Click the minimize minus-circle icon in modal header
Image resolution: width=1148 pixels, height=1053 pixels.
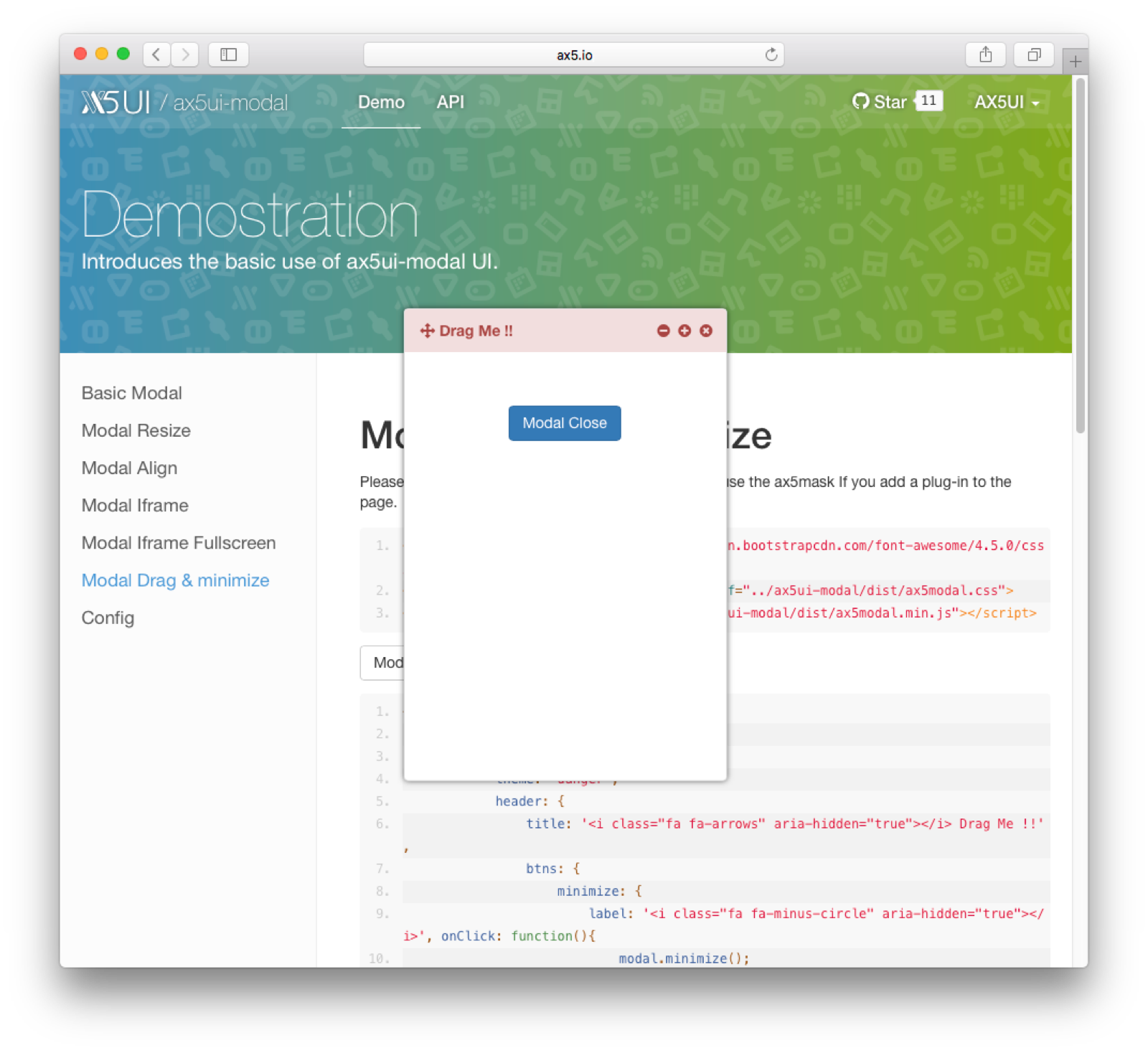[x=663, y=331]
